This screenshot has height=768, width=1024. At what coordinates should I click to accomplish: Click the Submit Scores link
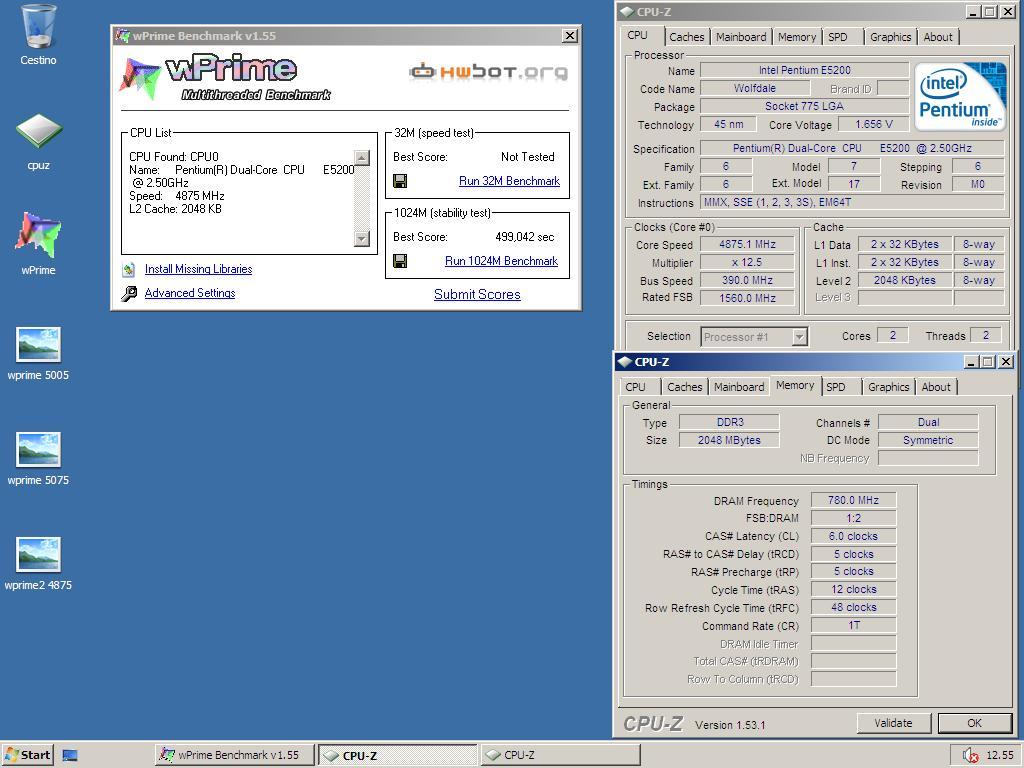click(x=477, y=295)
